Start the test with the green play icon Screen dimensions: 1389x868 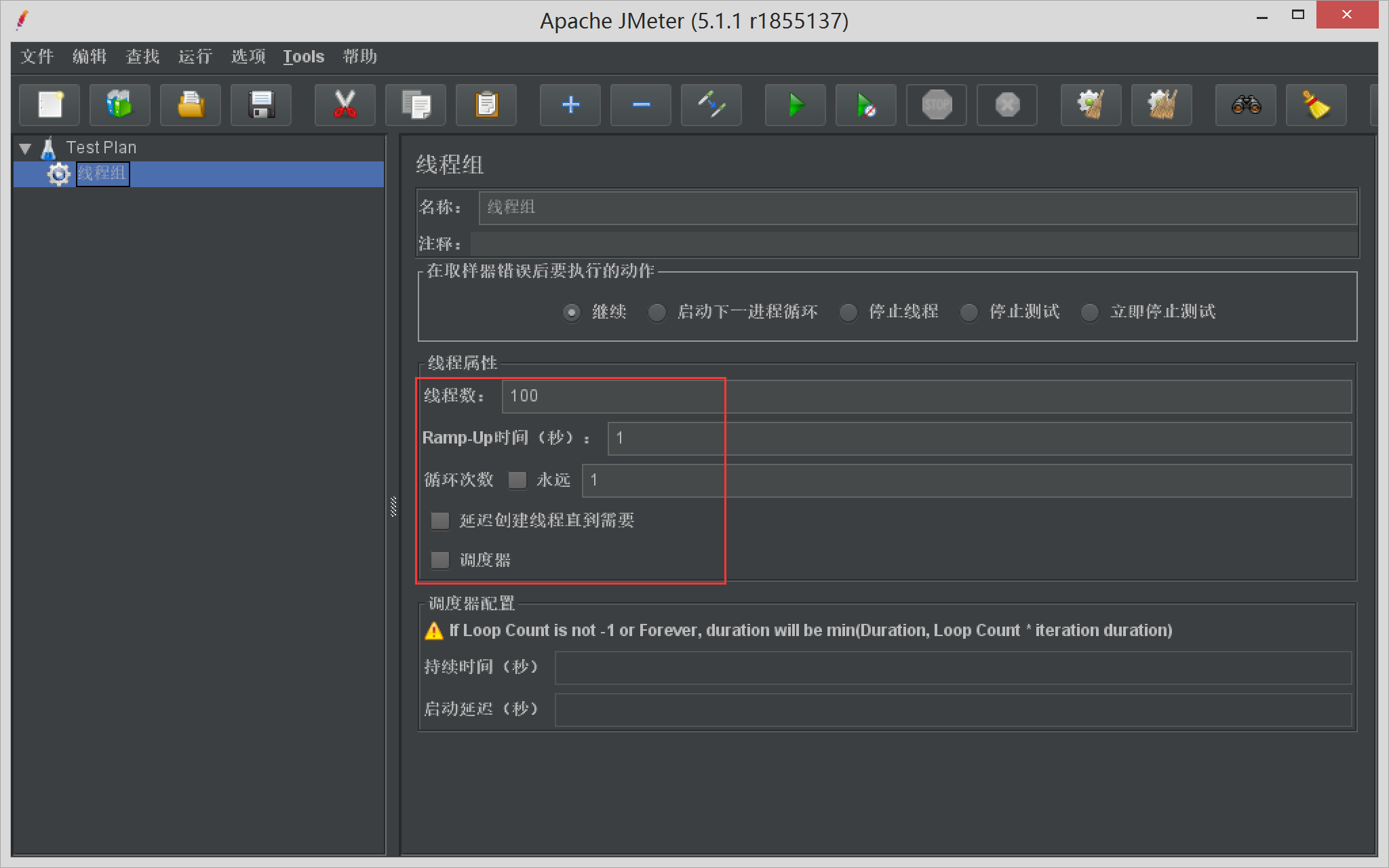(795, 105)
